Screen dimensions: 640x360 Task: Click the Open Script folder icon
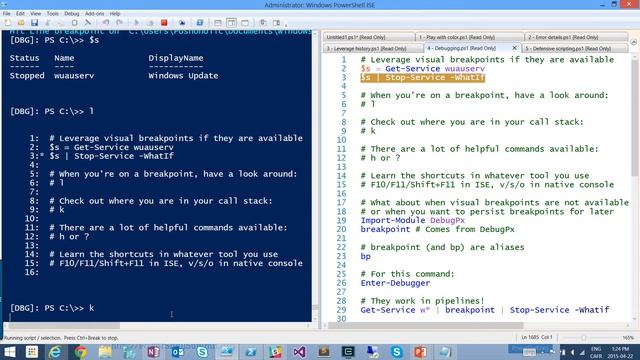click(21, 23)
